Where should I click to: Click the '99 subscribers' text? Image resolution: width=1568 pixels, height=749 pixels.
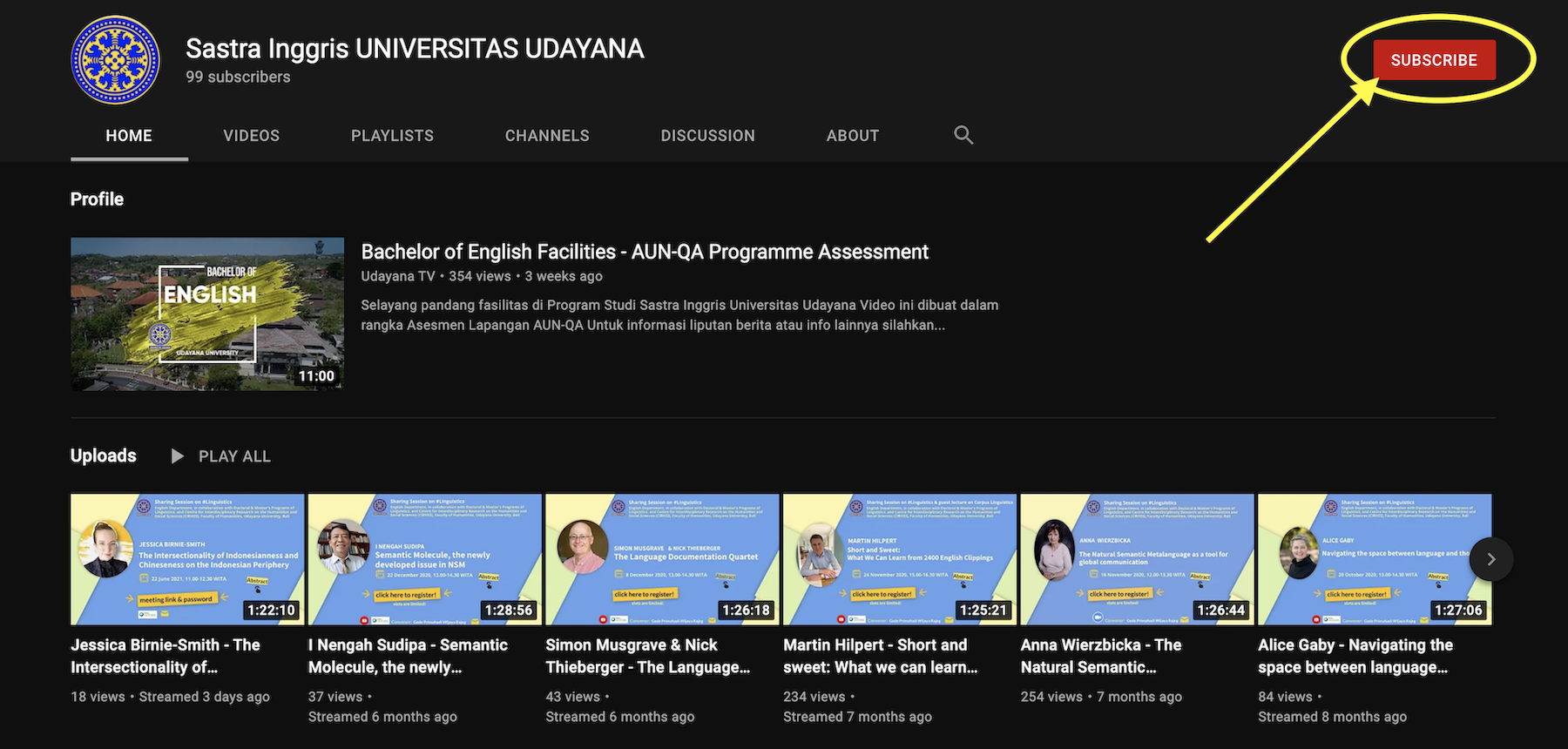pyautogui.click(x=238, y=77)
